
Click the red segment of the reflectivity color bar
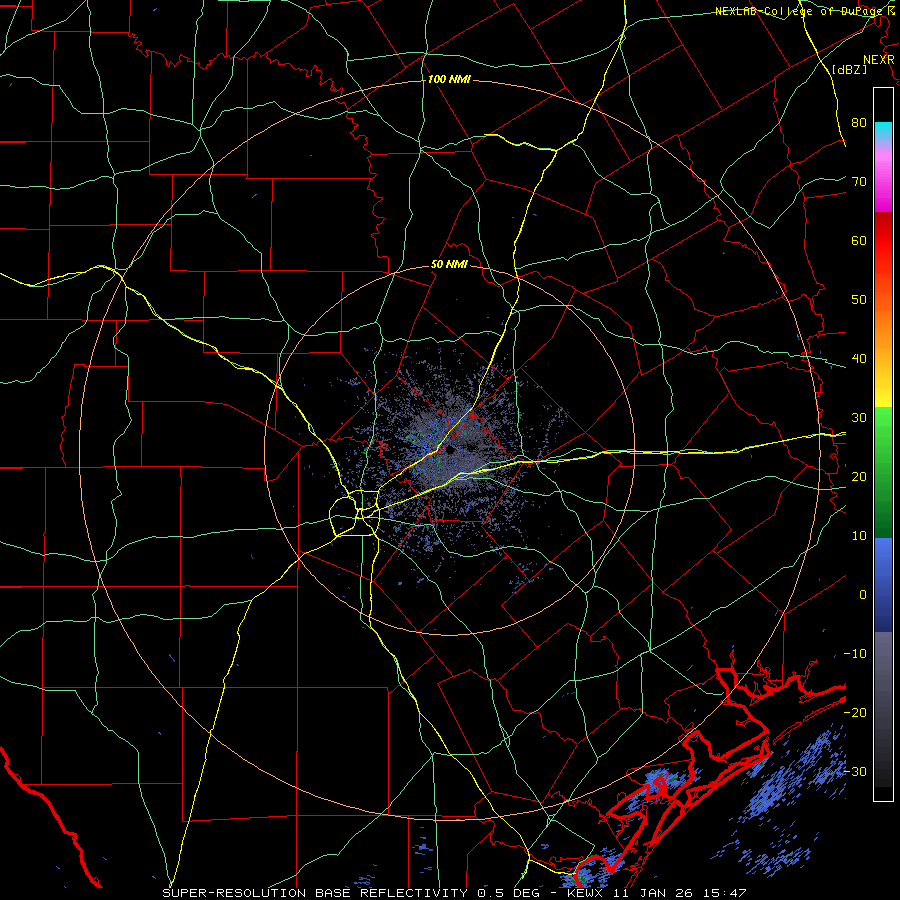point(883,241)
